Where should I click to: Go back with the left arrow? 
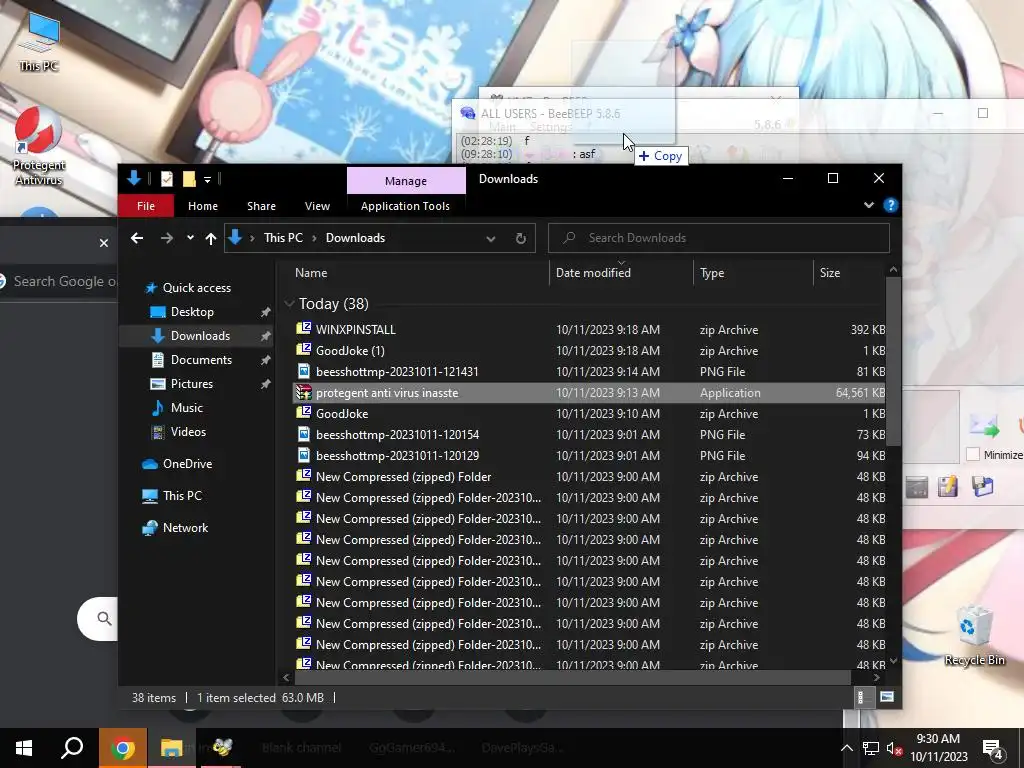pyautogui.click(x=136, y=238)
